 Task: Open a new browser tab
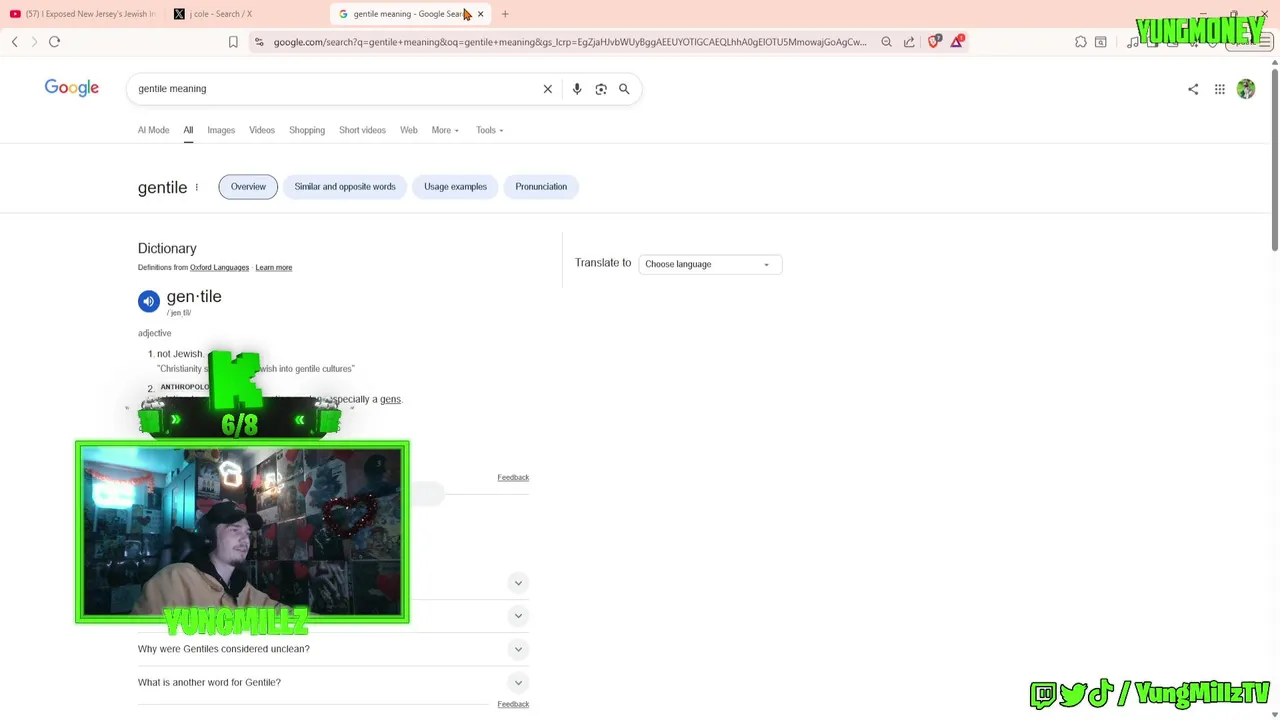point(505,14)
